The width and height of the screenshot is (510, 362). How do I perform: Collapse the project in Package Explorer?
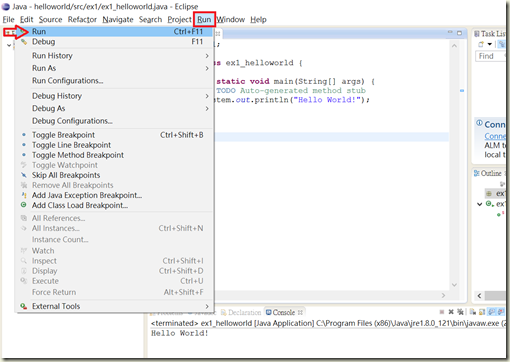point(9,45)
